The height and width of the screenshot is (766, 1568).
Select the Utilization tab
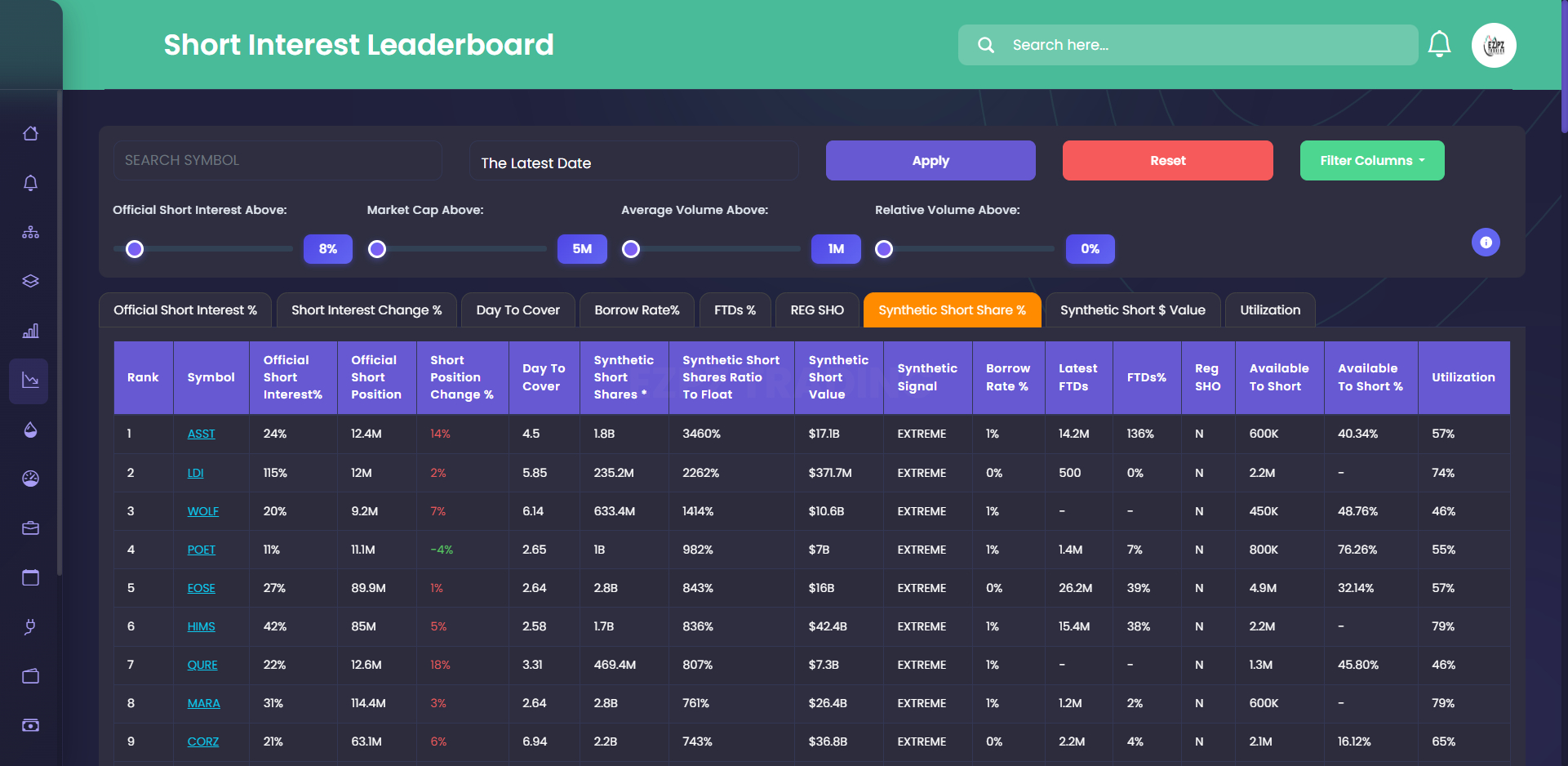coord(1270,310)
